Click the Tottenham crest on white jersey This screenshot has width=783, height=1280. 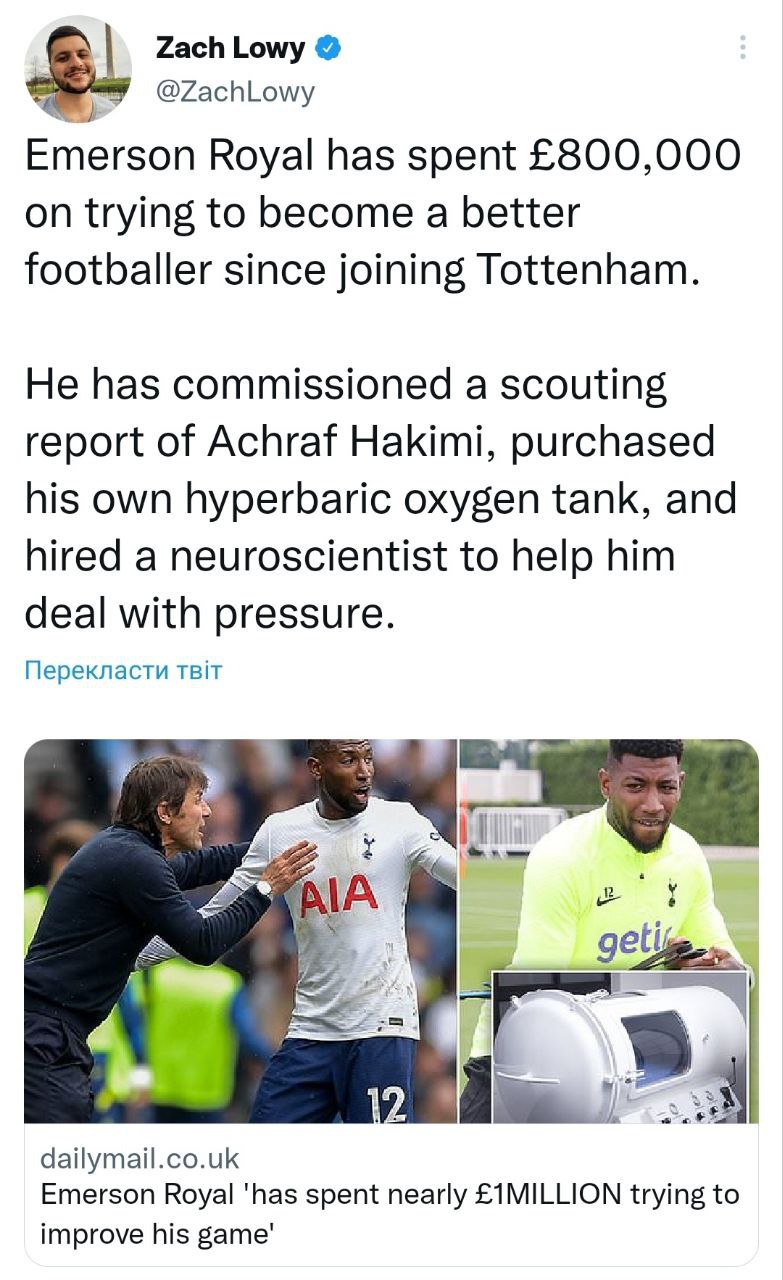367,846
